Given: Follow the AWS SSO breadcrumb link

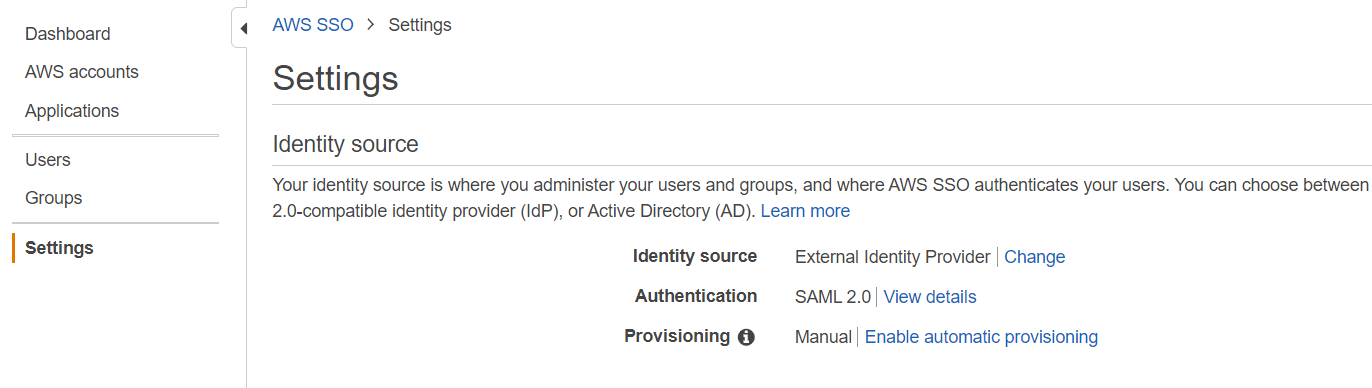Looking at the screenshot, I should (313, 25).
